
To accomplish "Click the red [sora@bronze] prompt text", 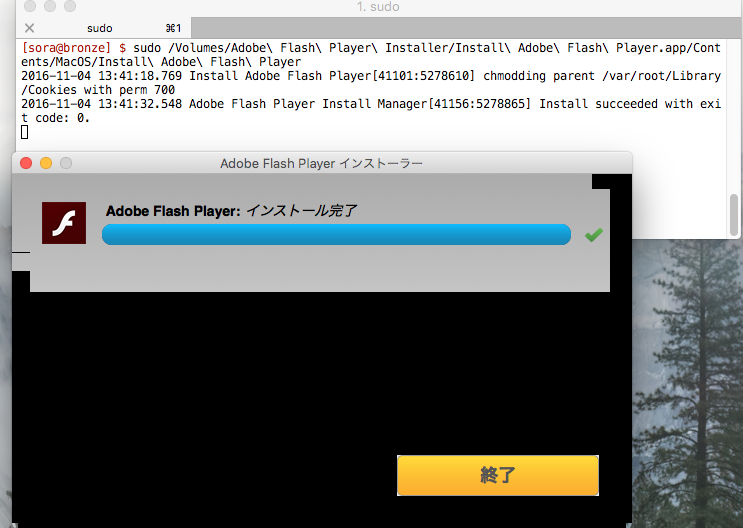I will 68,48.
